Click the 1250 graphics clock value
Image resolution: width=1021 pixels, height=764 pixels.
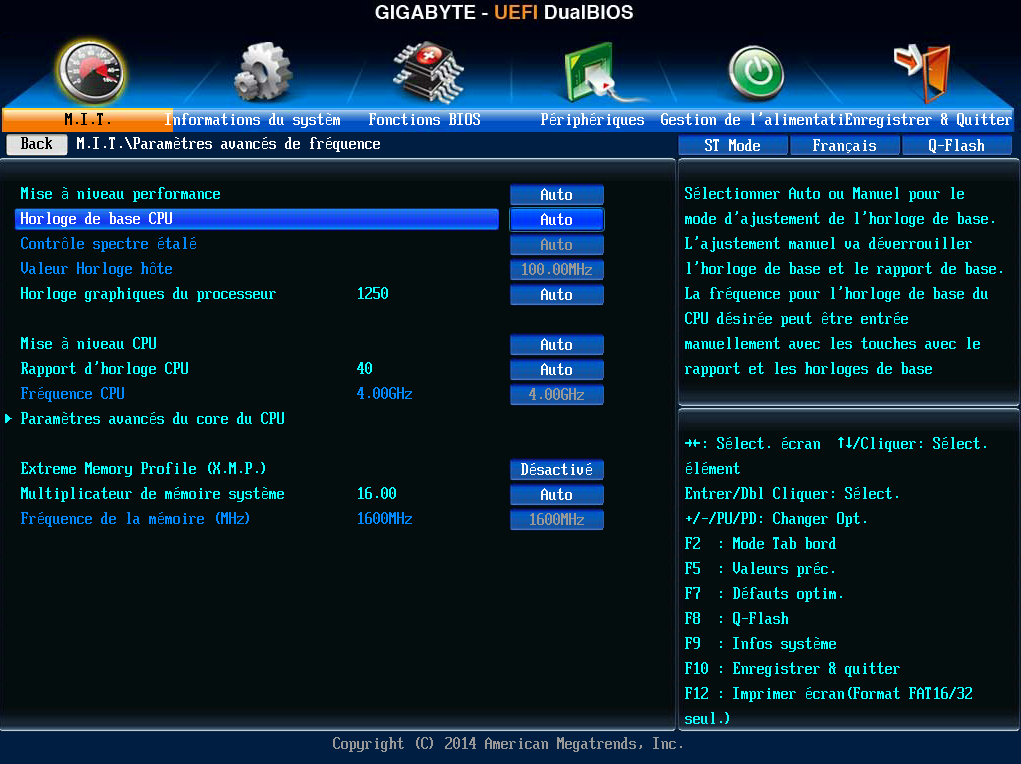pyautogui.click(x=372, y=294)
